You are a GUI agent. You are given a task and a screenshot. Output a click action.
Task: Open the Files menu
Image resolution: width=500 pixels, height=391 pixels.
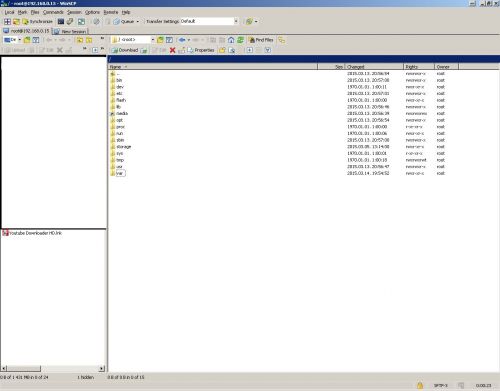35,12
